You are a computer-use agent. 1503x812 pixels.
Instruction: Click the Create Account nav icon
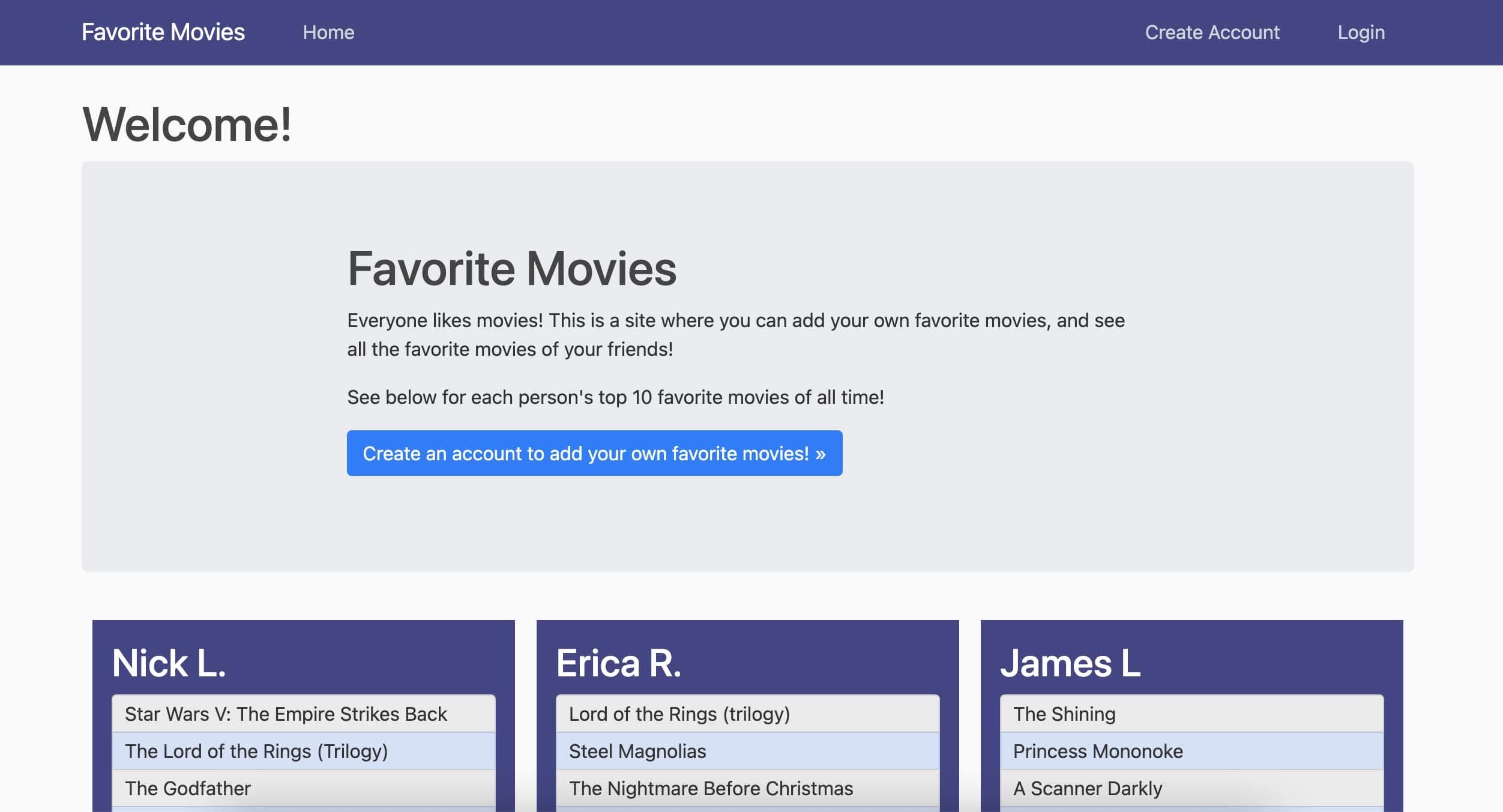tap(1212, 31)
